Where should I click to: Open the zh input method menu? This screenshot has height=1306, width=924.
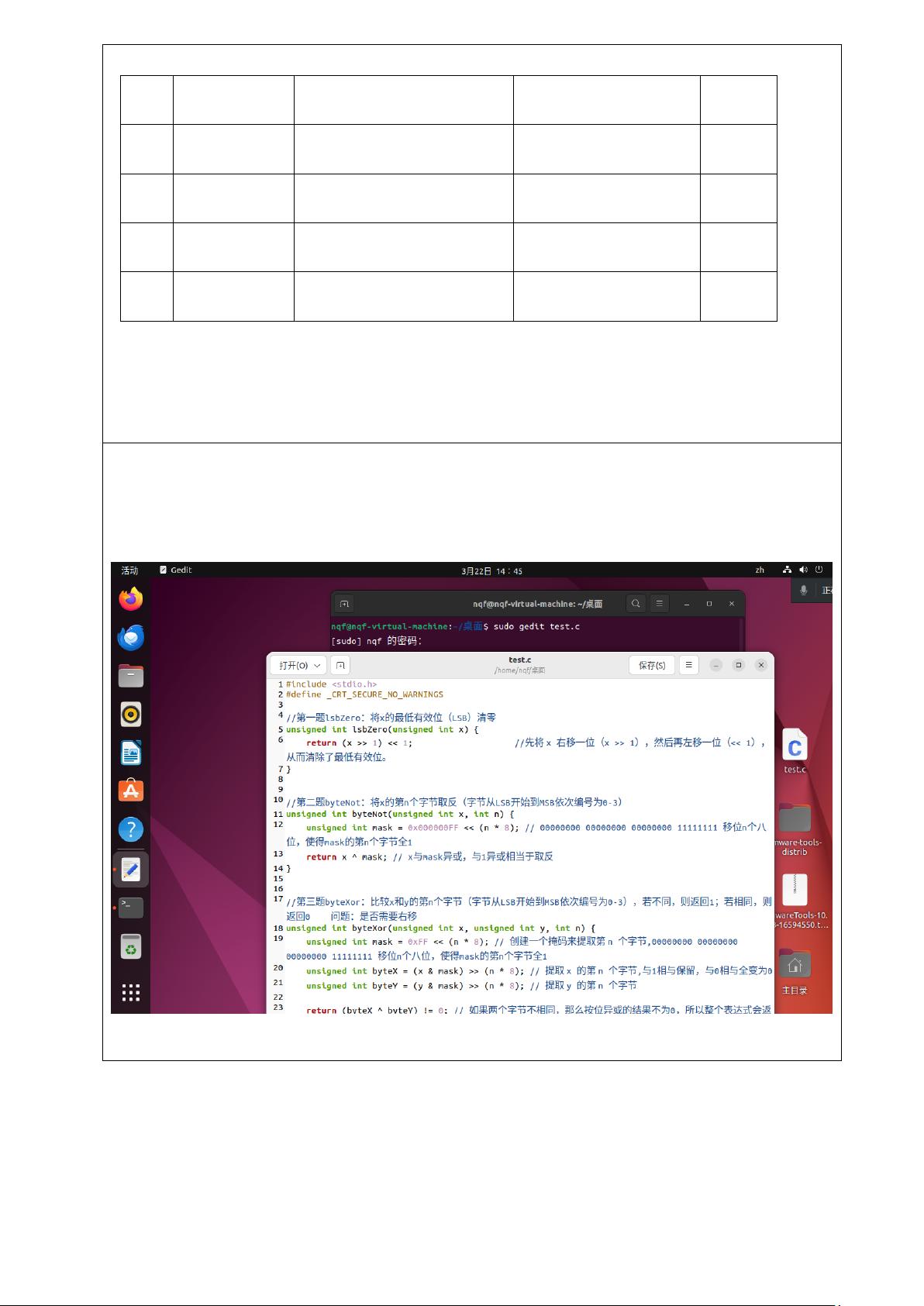pyautogui.click(x=760, y=570)
